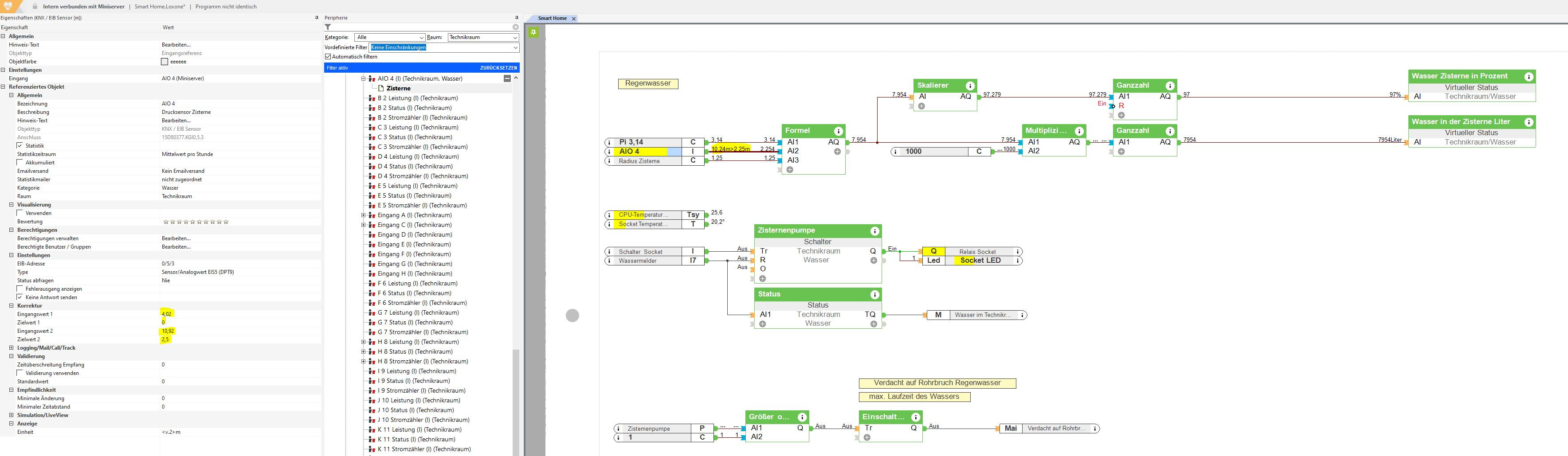The image size is (1568, 456).
Task: Click the green pin icon beside the canvas
Action: 534,32
